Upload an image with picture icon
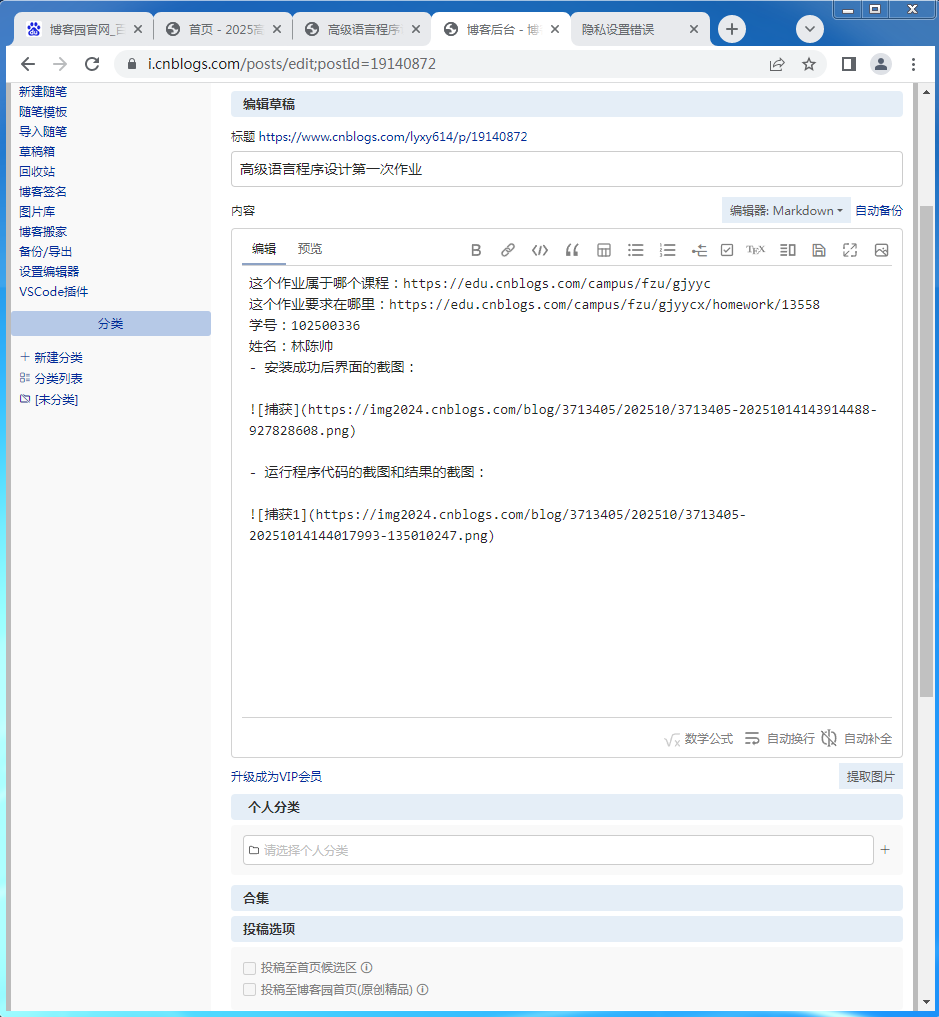The image size is (939, 1017). click(x=881, y=250)
